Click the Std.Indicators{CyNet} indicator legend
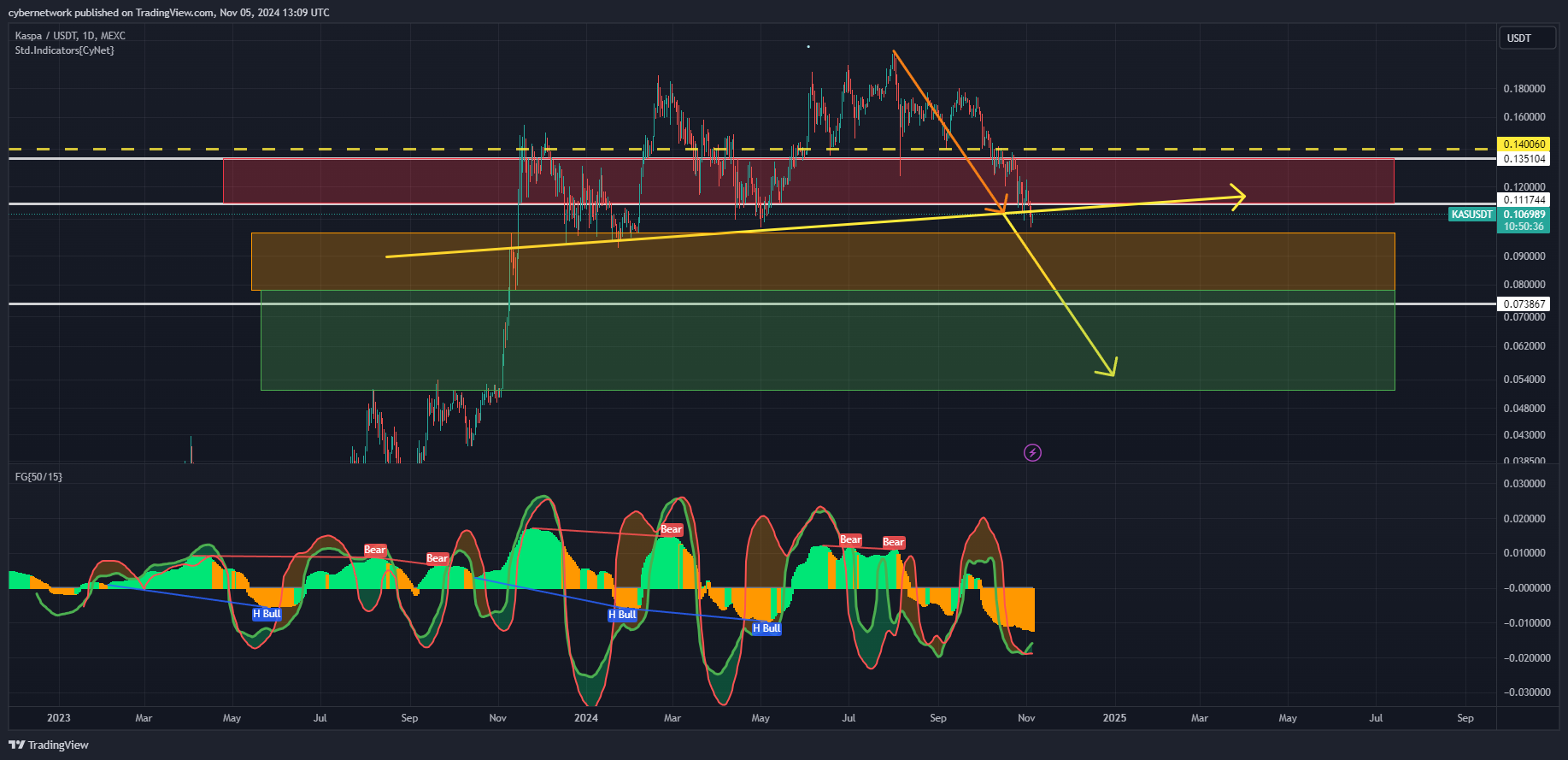The width and height of the screenshot is (1568, 760). [x=64, y=50]
